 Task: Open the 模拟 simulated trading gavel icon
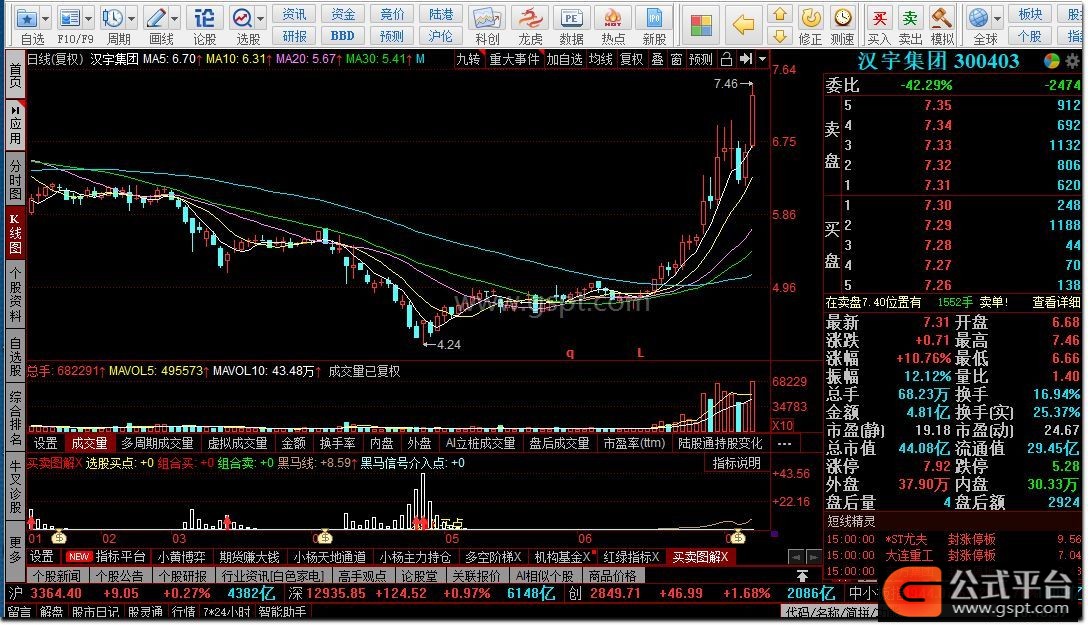point(942,18)
